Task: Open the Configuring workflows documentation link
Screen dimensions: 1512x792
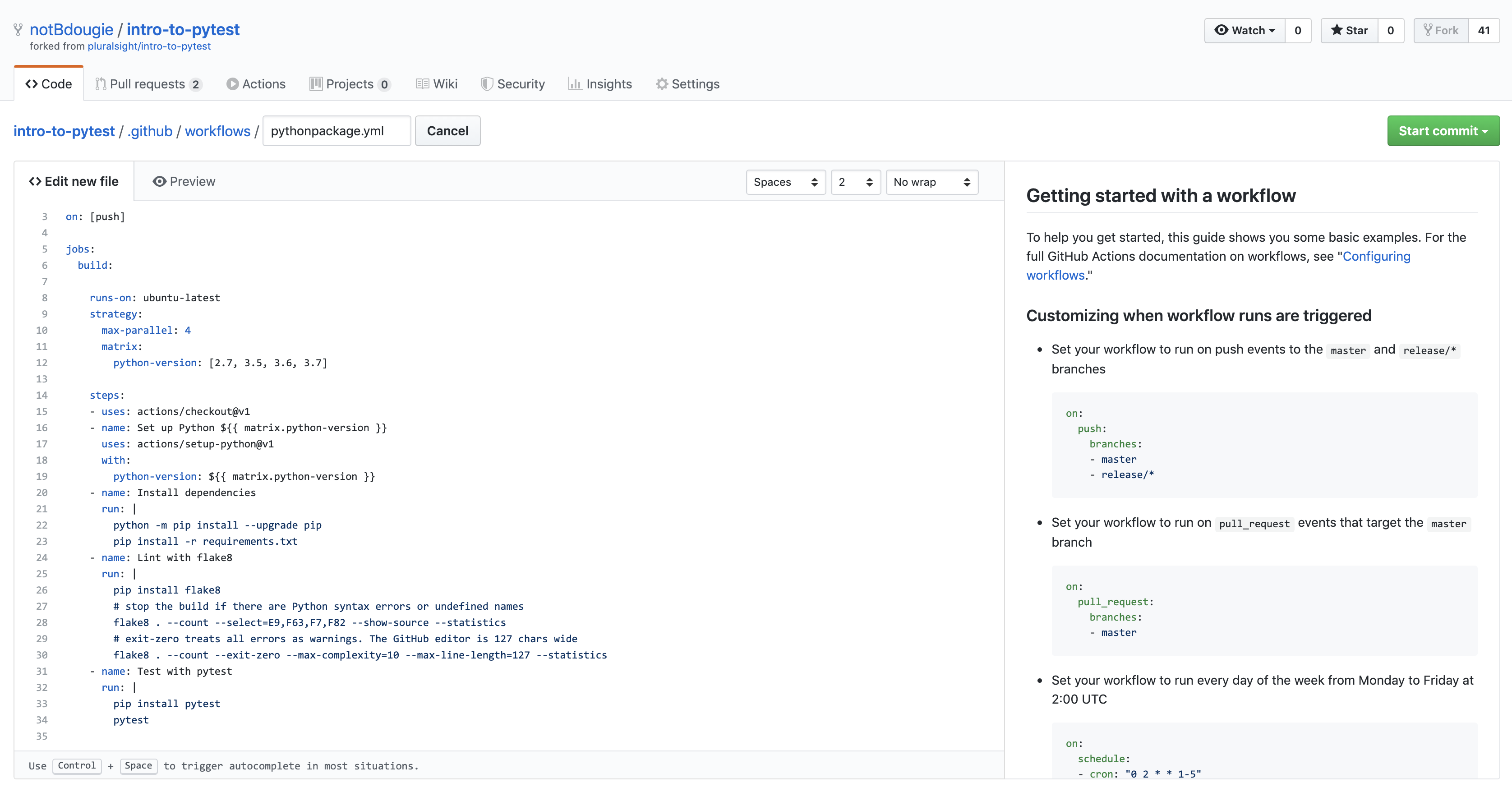Action: [x=1218, y=265]
